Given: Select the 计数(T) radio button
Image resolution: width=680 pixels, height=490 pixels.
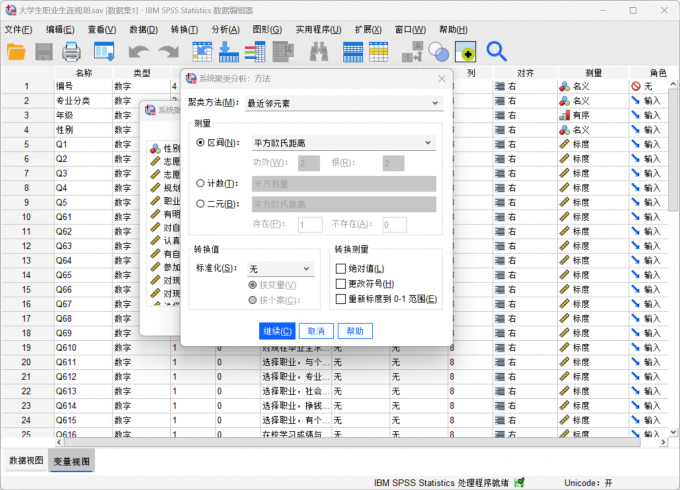Looking at the screenshot, I should [x=200, y=183].
